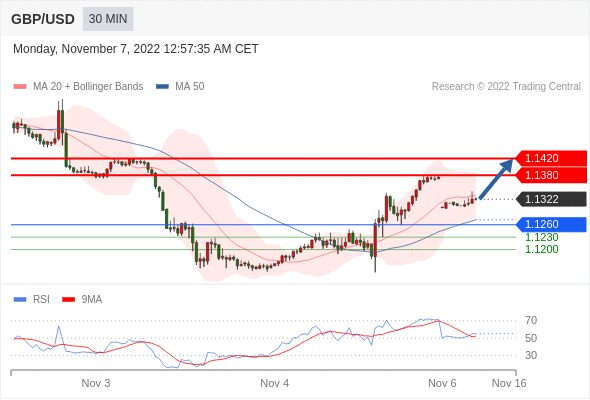Click the Nov 6 date axis label
This screenshot has width=590, height=400.
pyautogui.click(x=442, y=383)
